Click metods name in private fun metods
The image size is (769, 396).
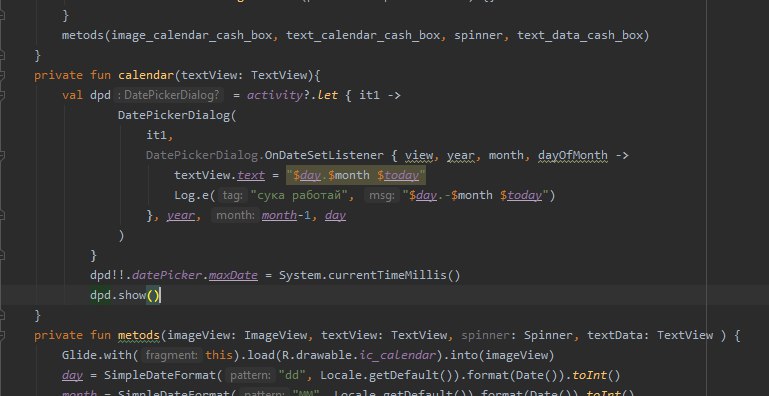tap(139, 335)
